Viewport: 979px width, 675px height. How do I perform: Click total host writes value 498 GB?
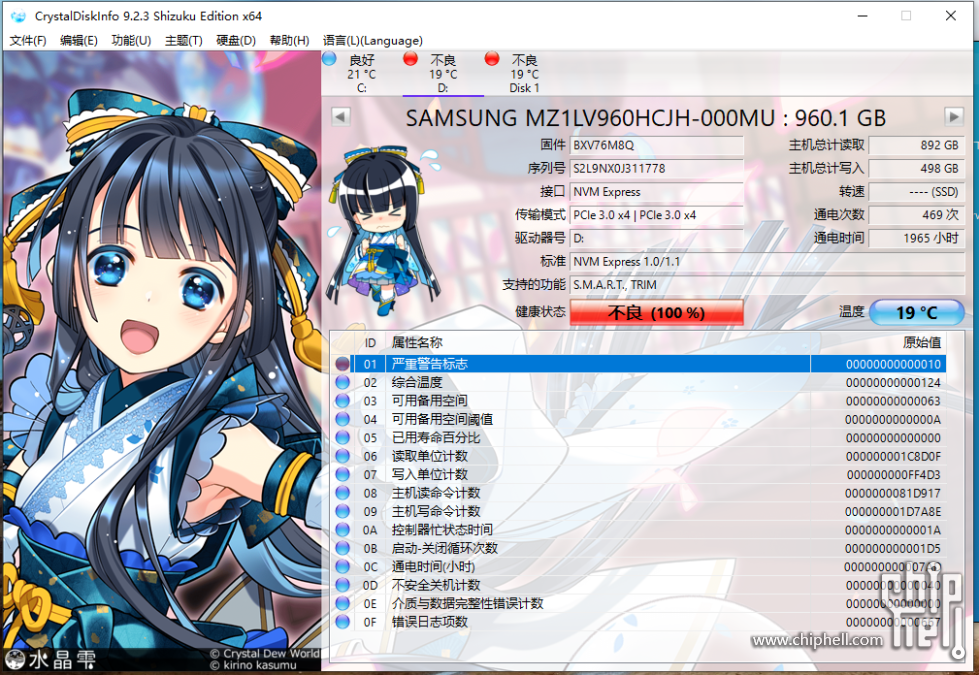coord(917,169)
